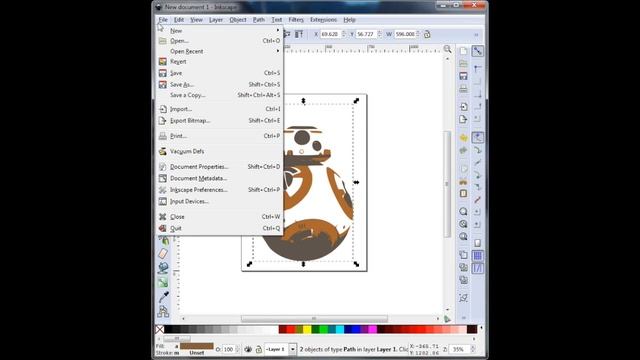
Task: Select the Gradient tool in the toolbox
Action: coord(163,282)
